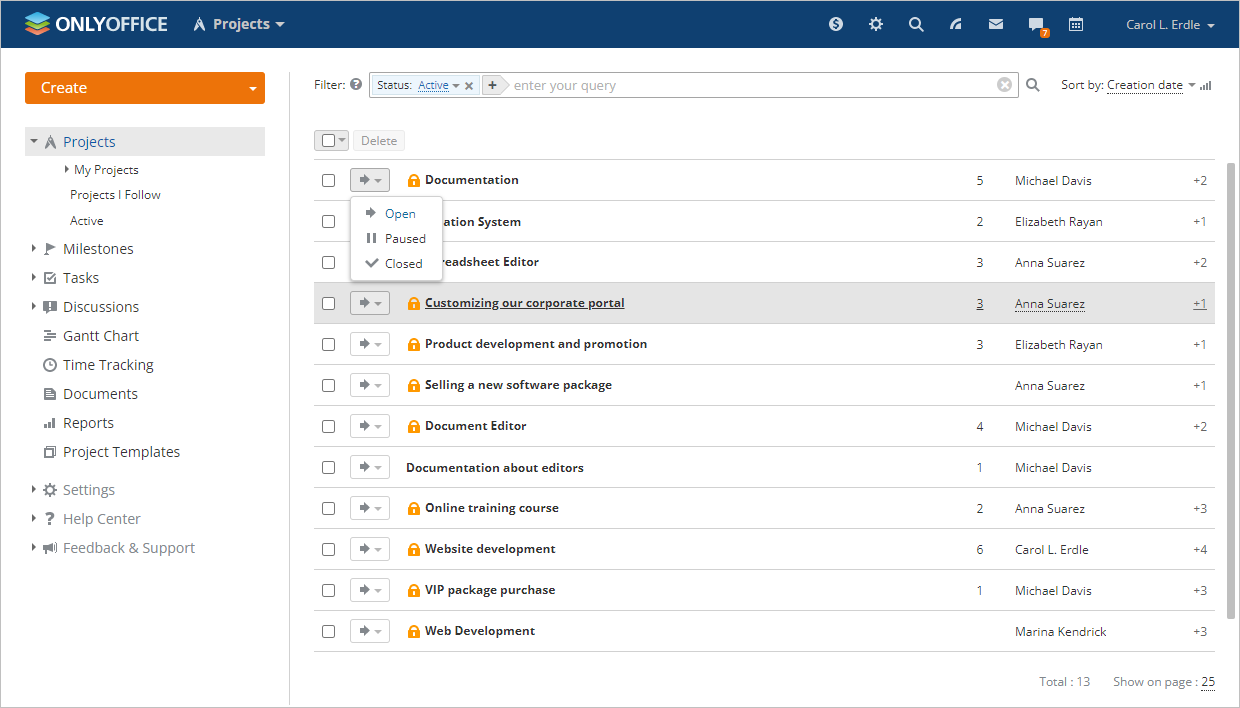1240x708 pixels.
Task: Select the master checkbox above the project list
Action: [x=326, y=140]
